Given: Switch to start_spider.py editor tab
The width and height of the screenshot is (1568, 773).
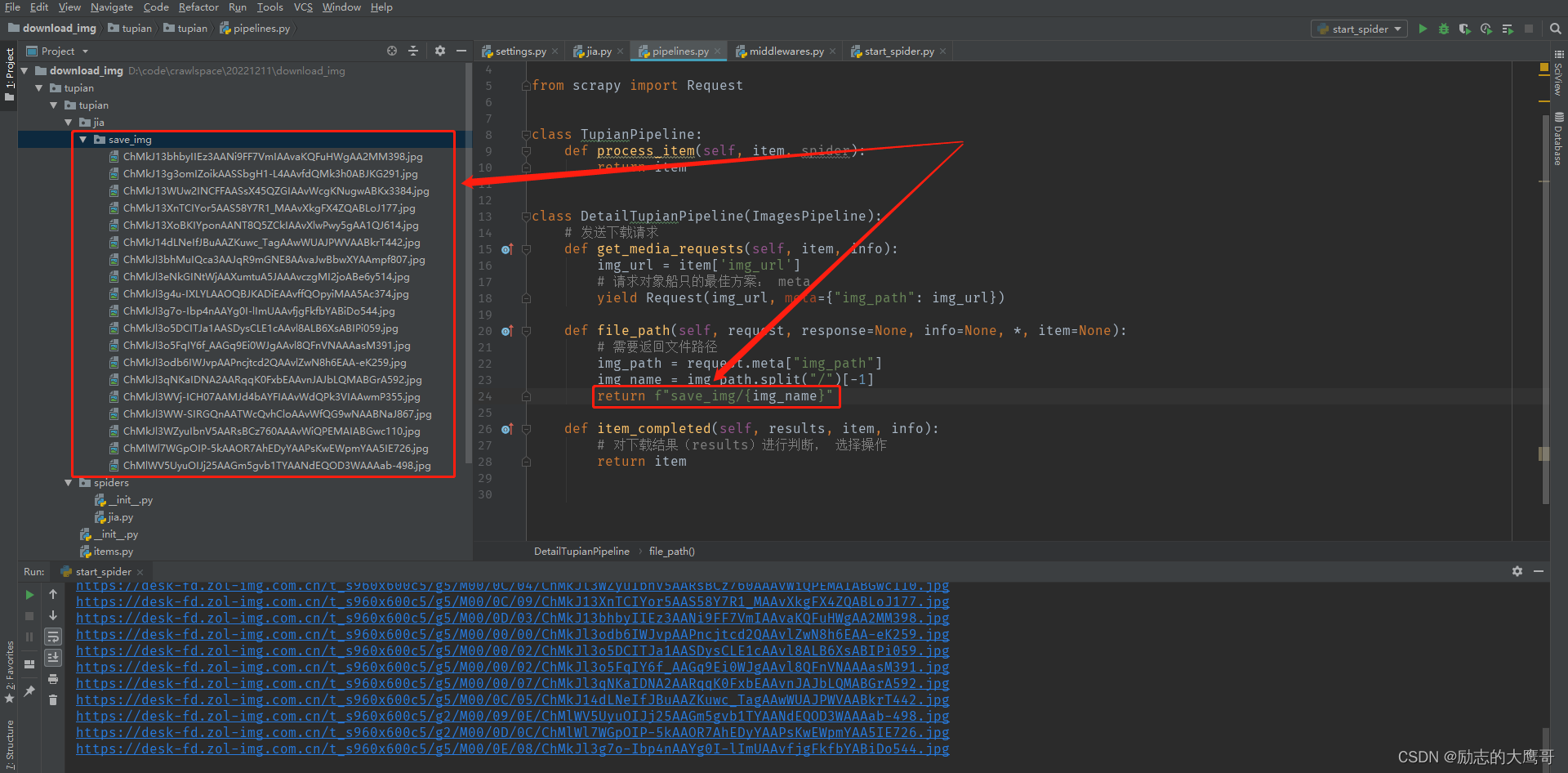Looking at the screenshot, I should (x=898, y=51).
